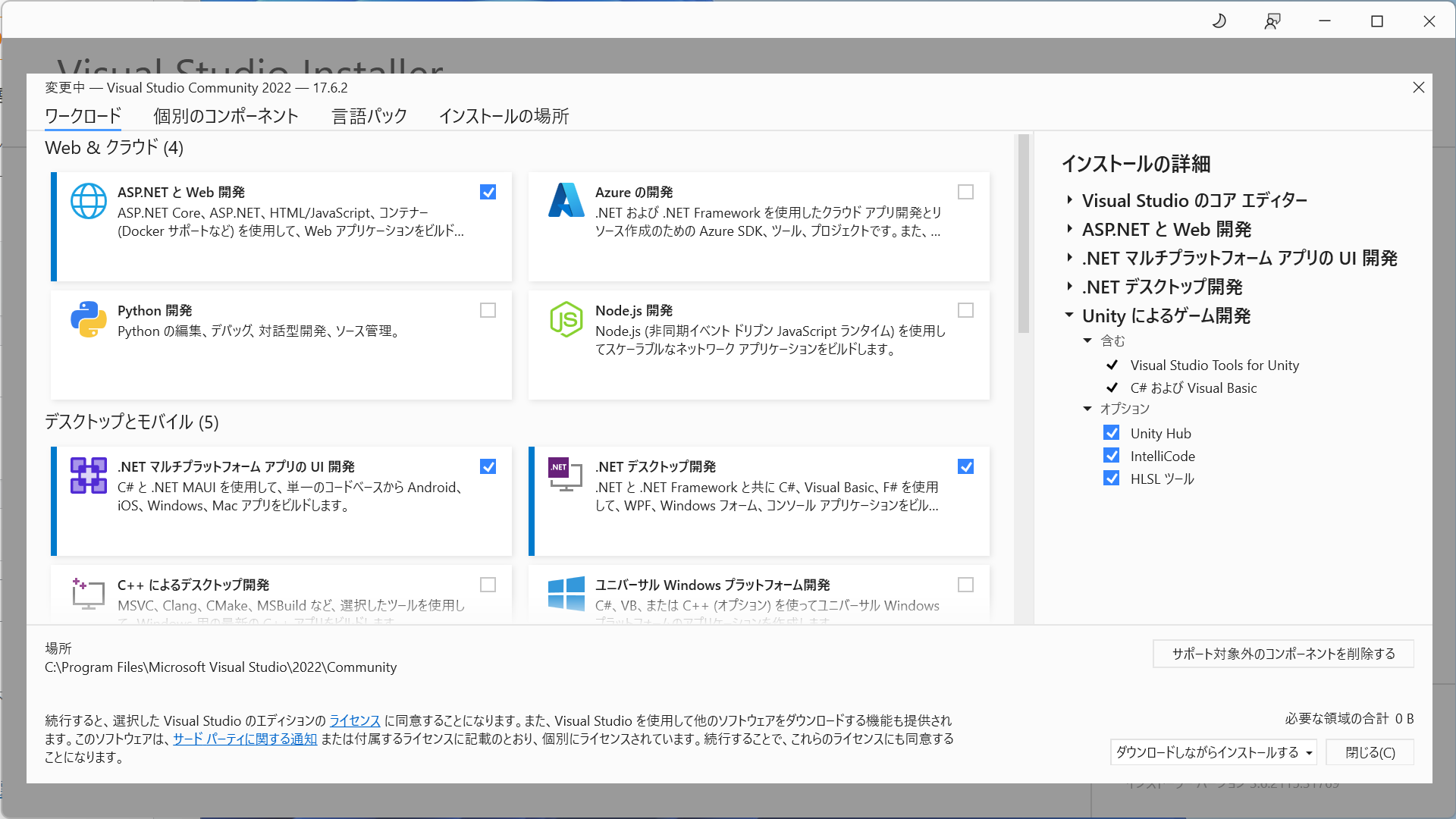This screenshot has height=819, width=1456.
Task: Click the デスクトップとモバイル (5) heading
Action: 131,422
